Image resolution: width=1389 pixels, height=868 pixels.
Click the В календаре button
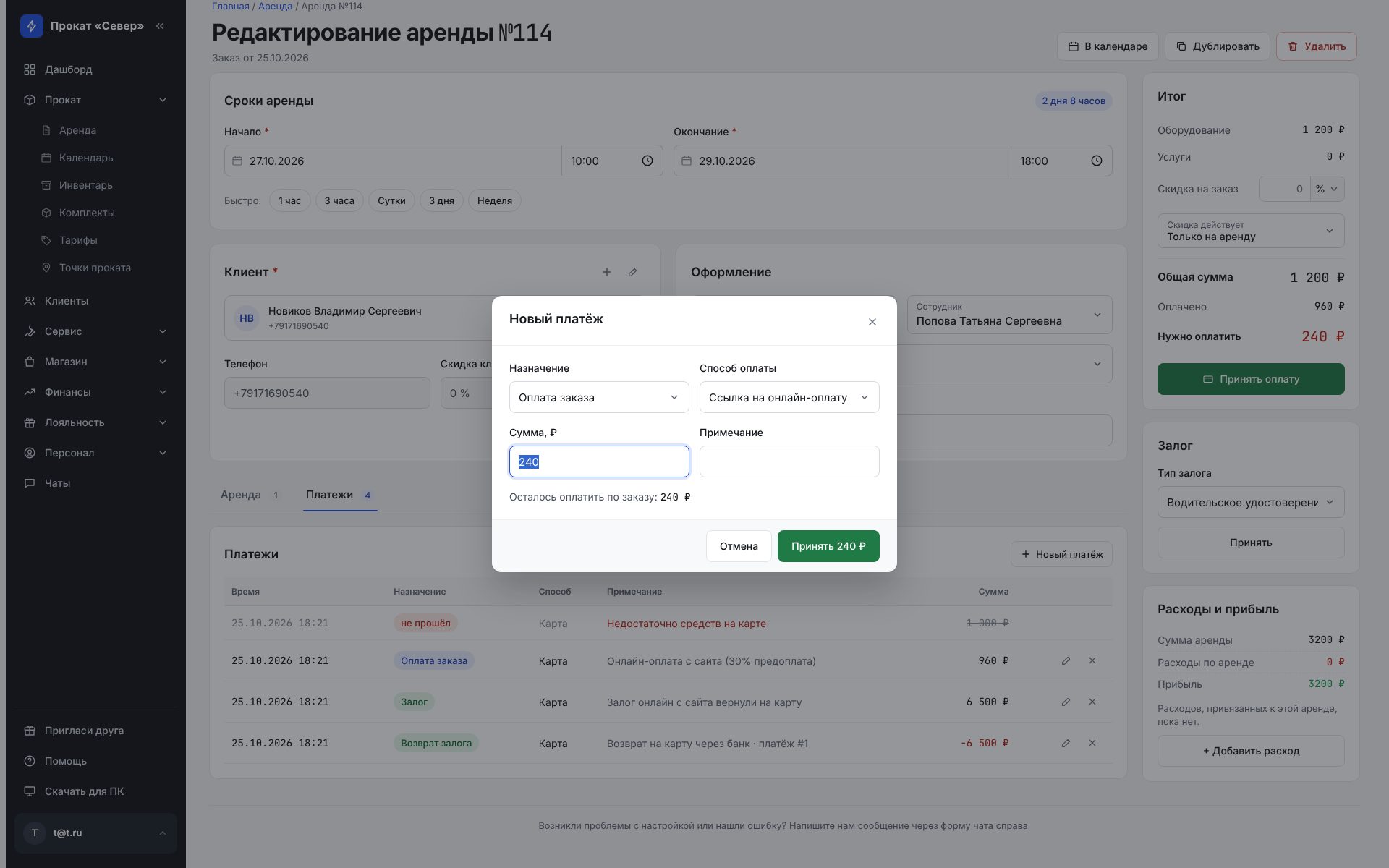click(1108, 46)
